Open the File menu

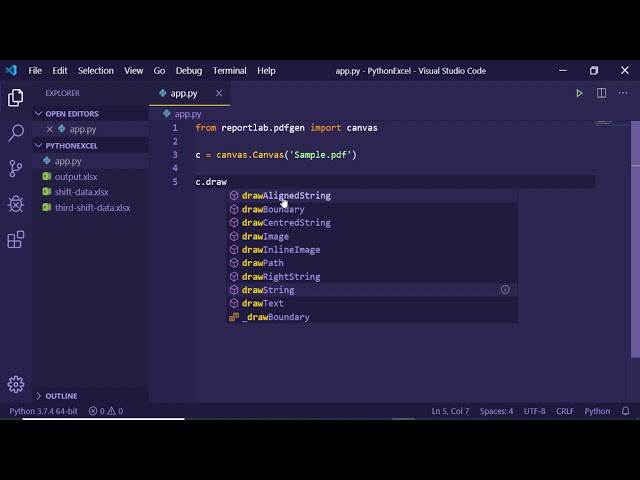click(x=35, y=71)
